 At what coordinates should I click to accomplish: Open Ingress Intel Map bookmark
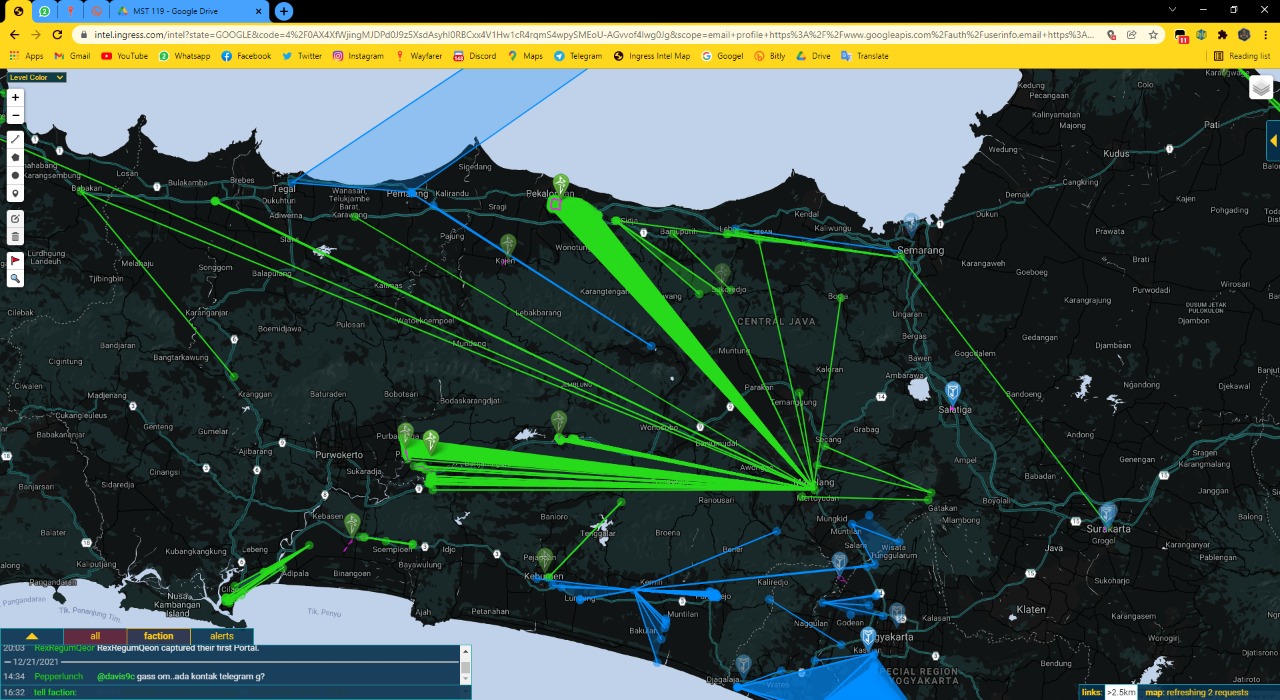pyautogui.click(x=651, y=56)
